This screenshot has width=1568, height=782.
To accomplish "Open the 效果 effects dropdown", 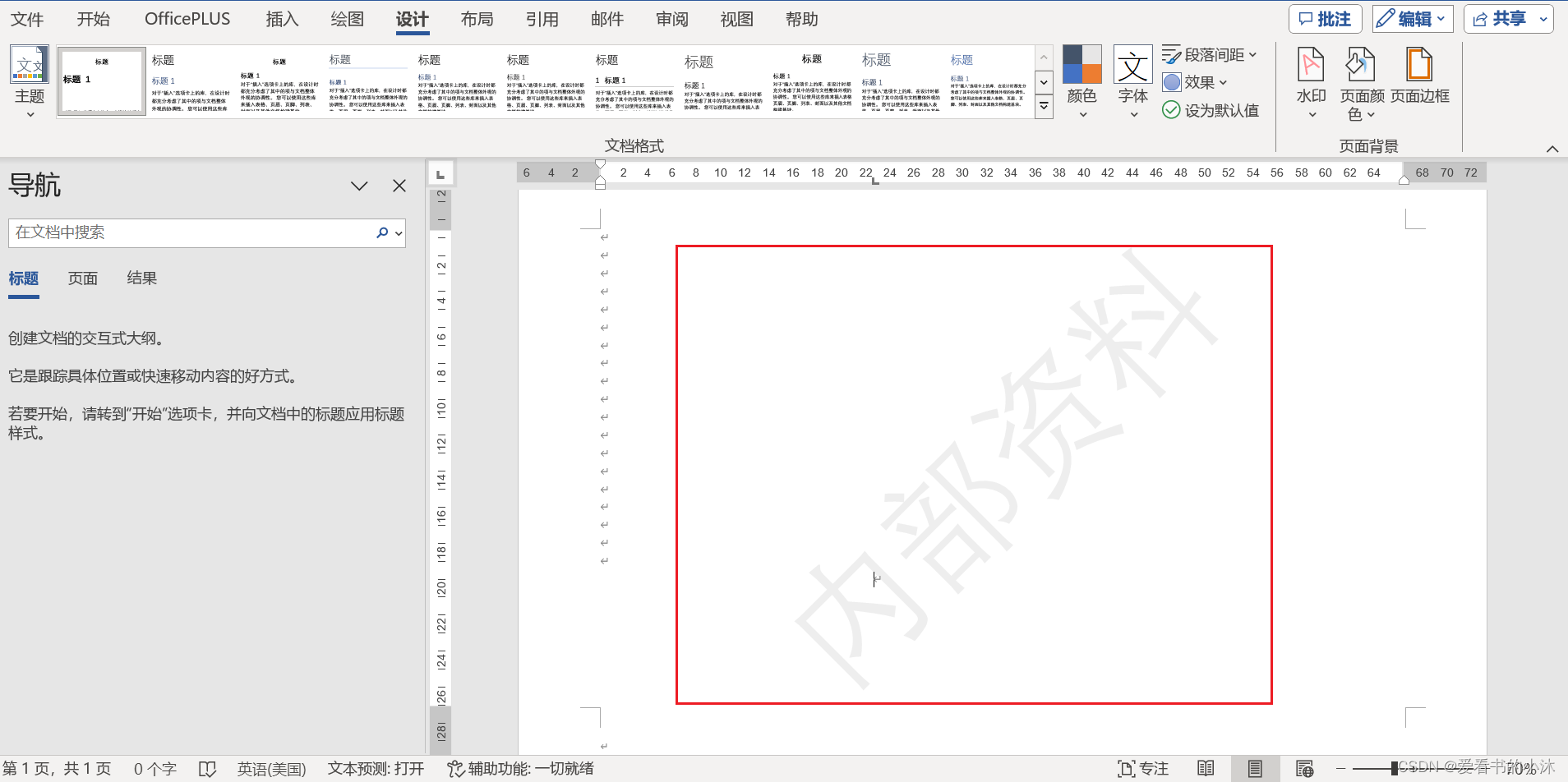I will 1195,82.
